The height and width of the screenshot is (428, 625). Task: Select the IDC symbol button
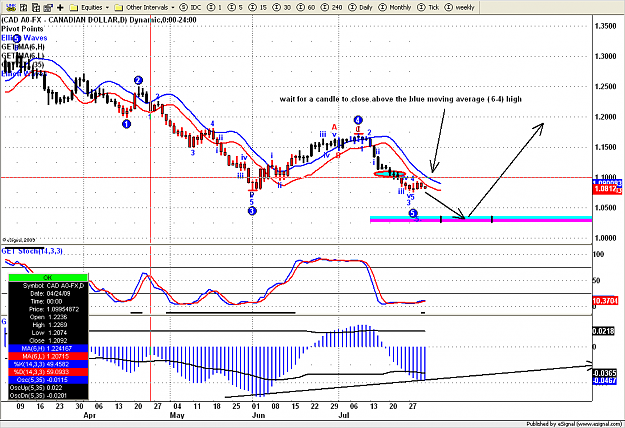191,7
